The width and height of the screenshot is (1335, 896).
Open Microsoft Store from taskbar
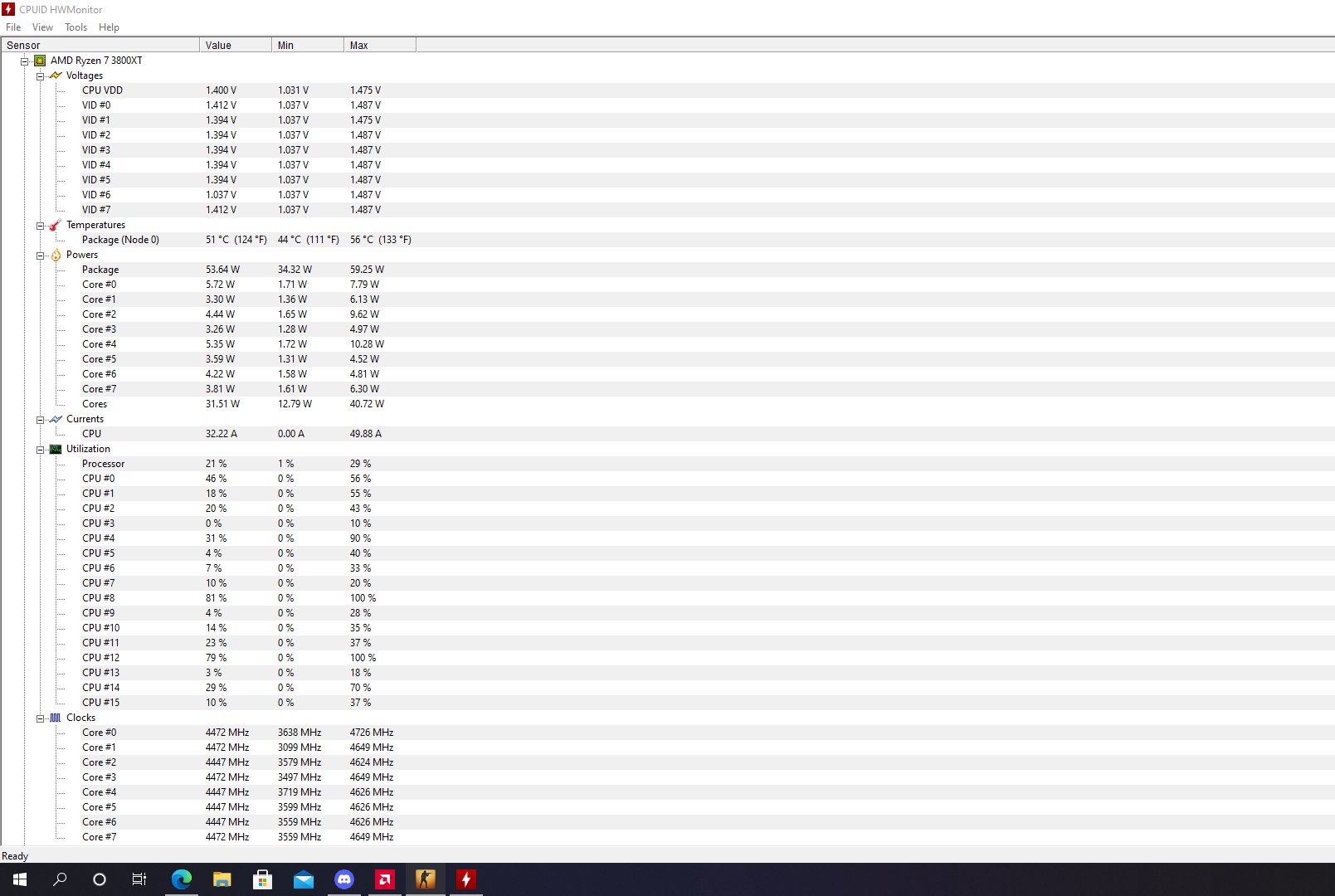(x=262, y=879)
